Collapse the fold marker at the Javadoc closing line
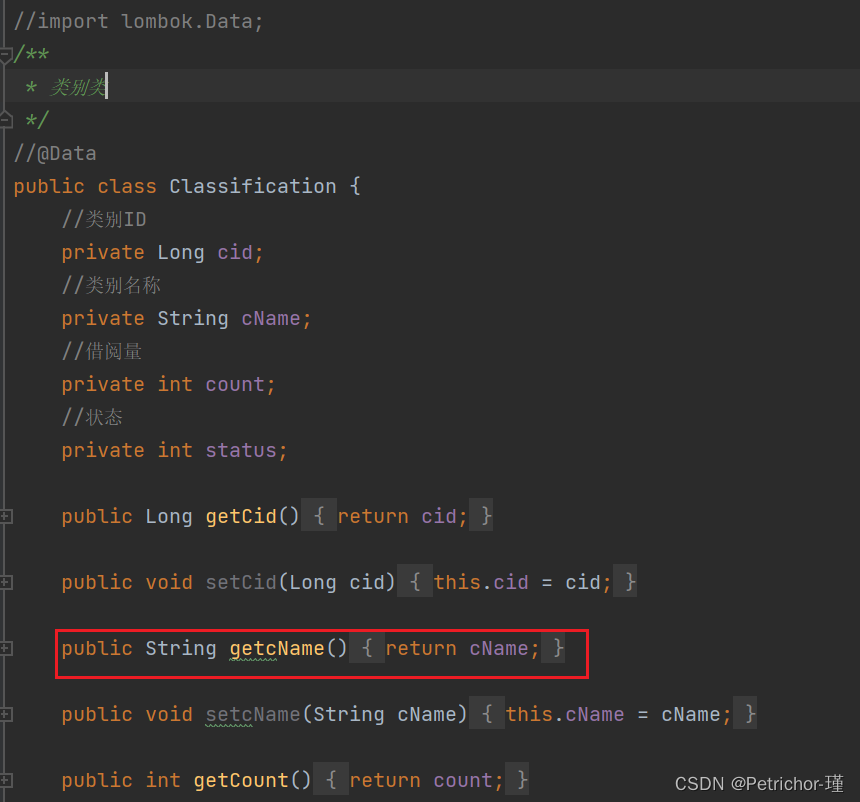Viewport: 860px width, 802px height. (x=5, y=120)
